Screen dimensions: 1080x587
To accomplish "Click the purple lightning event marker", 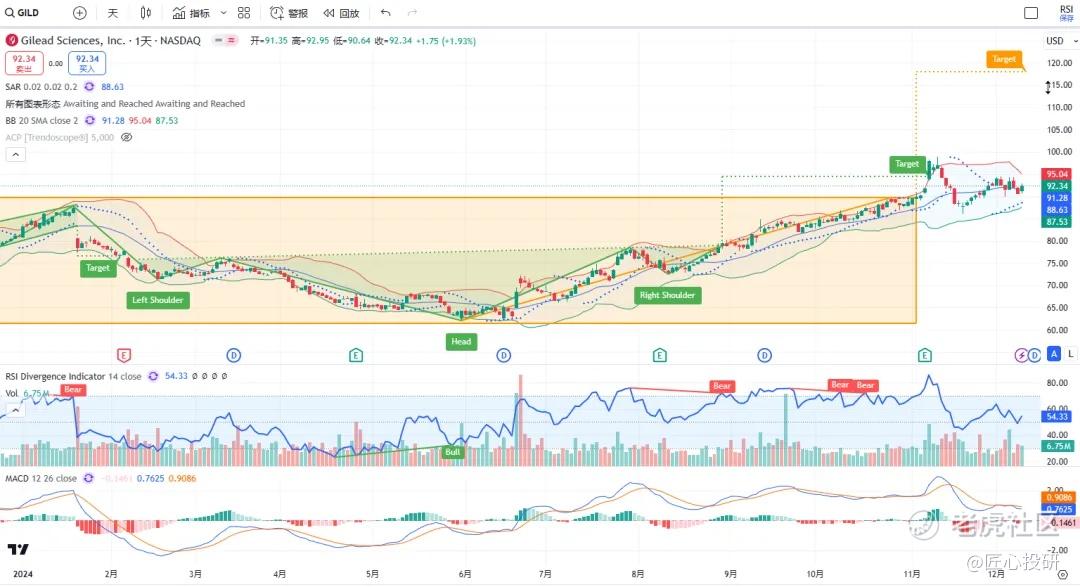I will click(x=1021, y=356).
